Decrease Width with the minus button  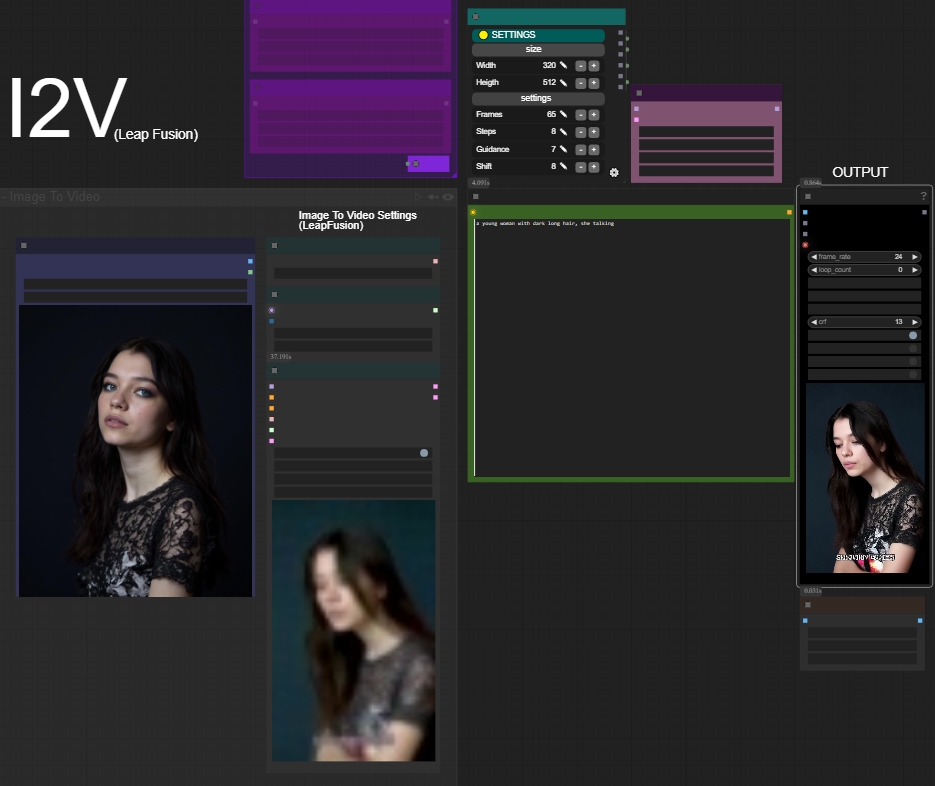[x=581, y=66]
